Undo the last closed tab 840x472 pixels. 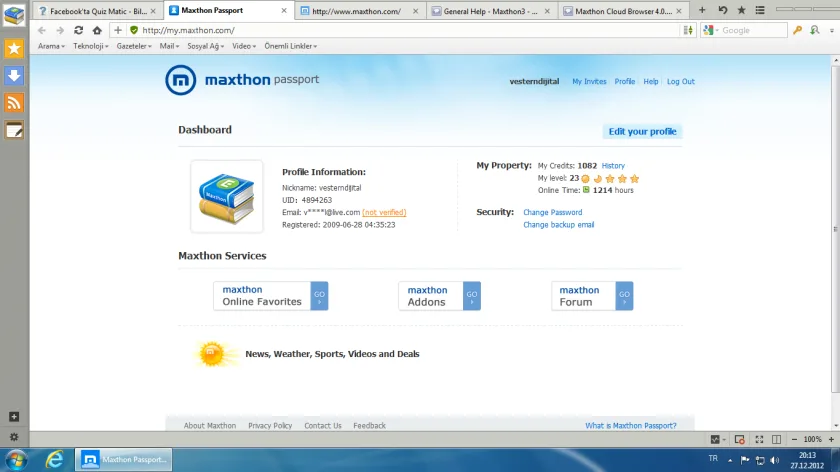[x=723, y=10]
